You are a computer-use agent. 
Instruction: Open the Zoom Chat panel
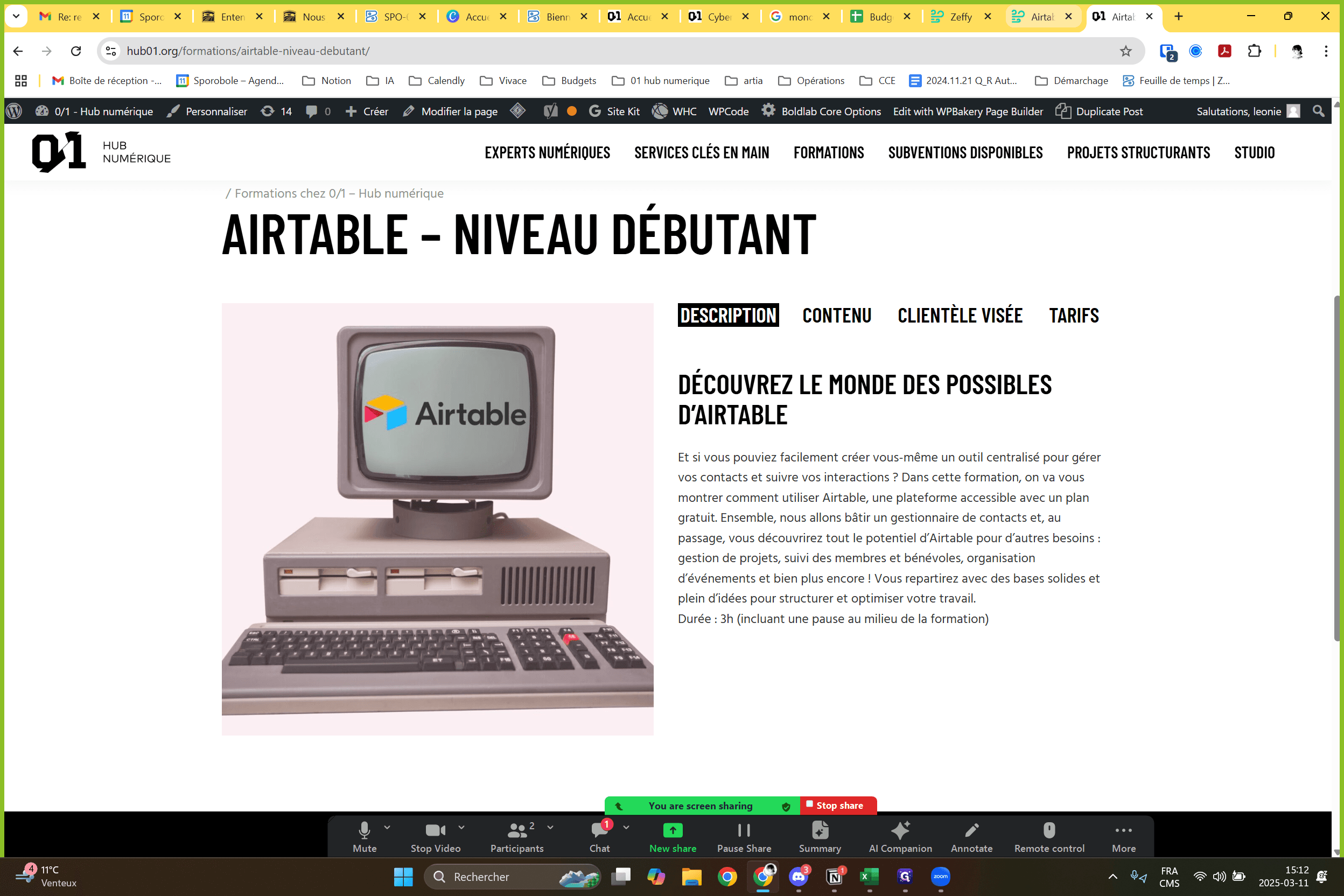[599, 837]
